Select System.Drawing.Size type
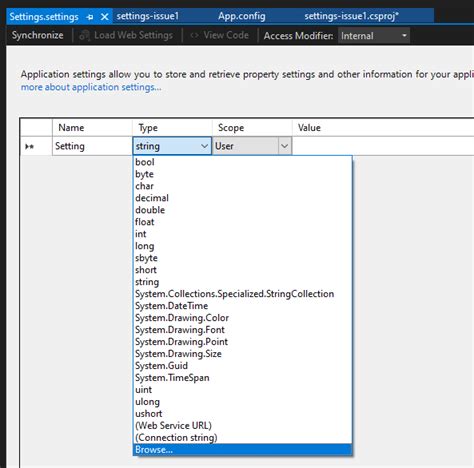Screen dimensions: 474x468 click(x=242, y=354)
